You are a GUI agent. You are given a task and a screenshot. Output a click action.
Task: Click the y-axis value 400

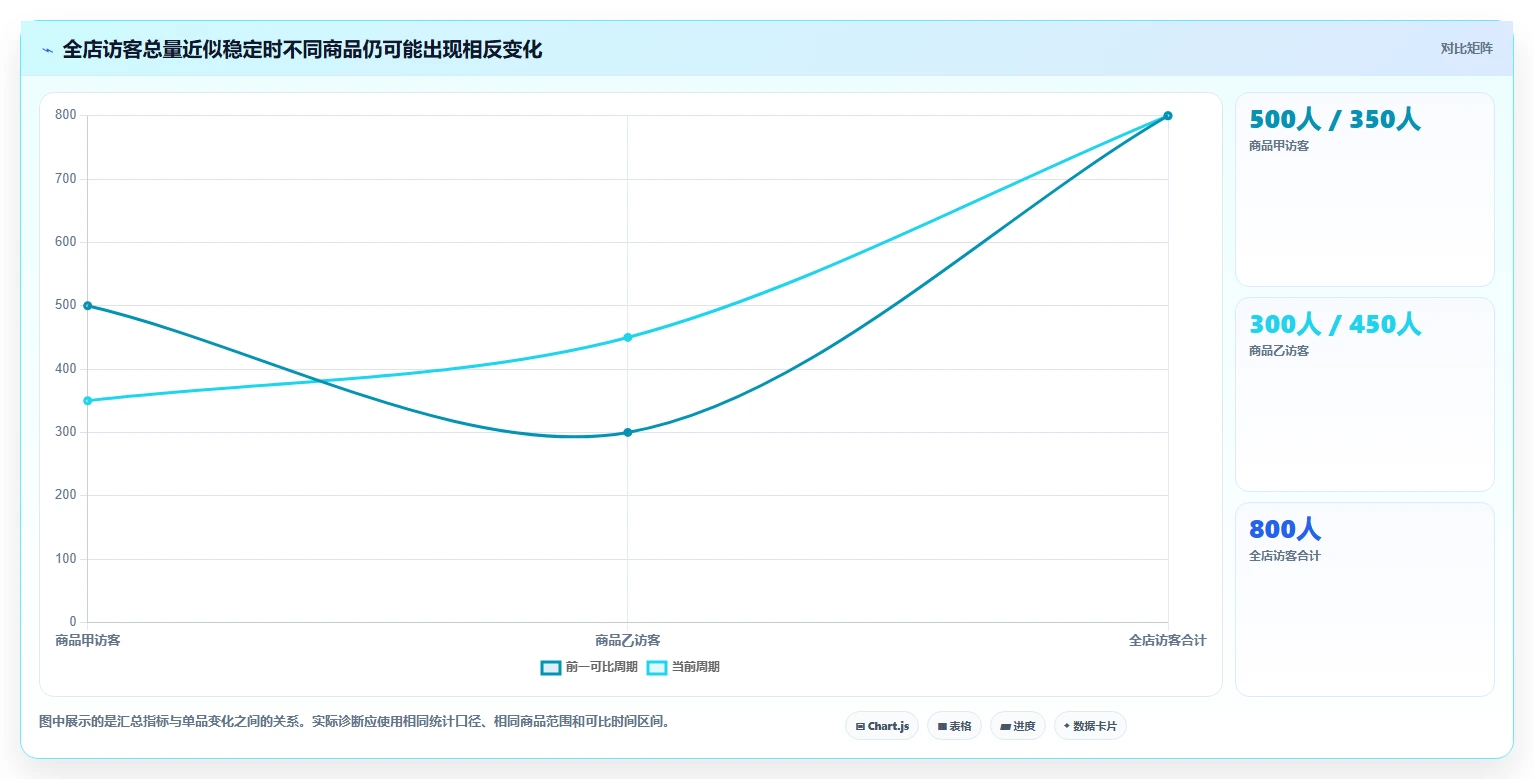(66, 369)
